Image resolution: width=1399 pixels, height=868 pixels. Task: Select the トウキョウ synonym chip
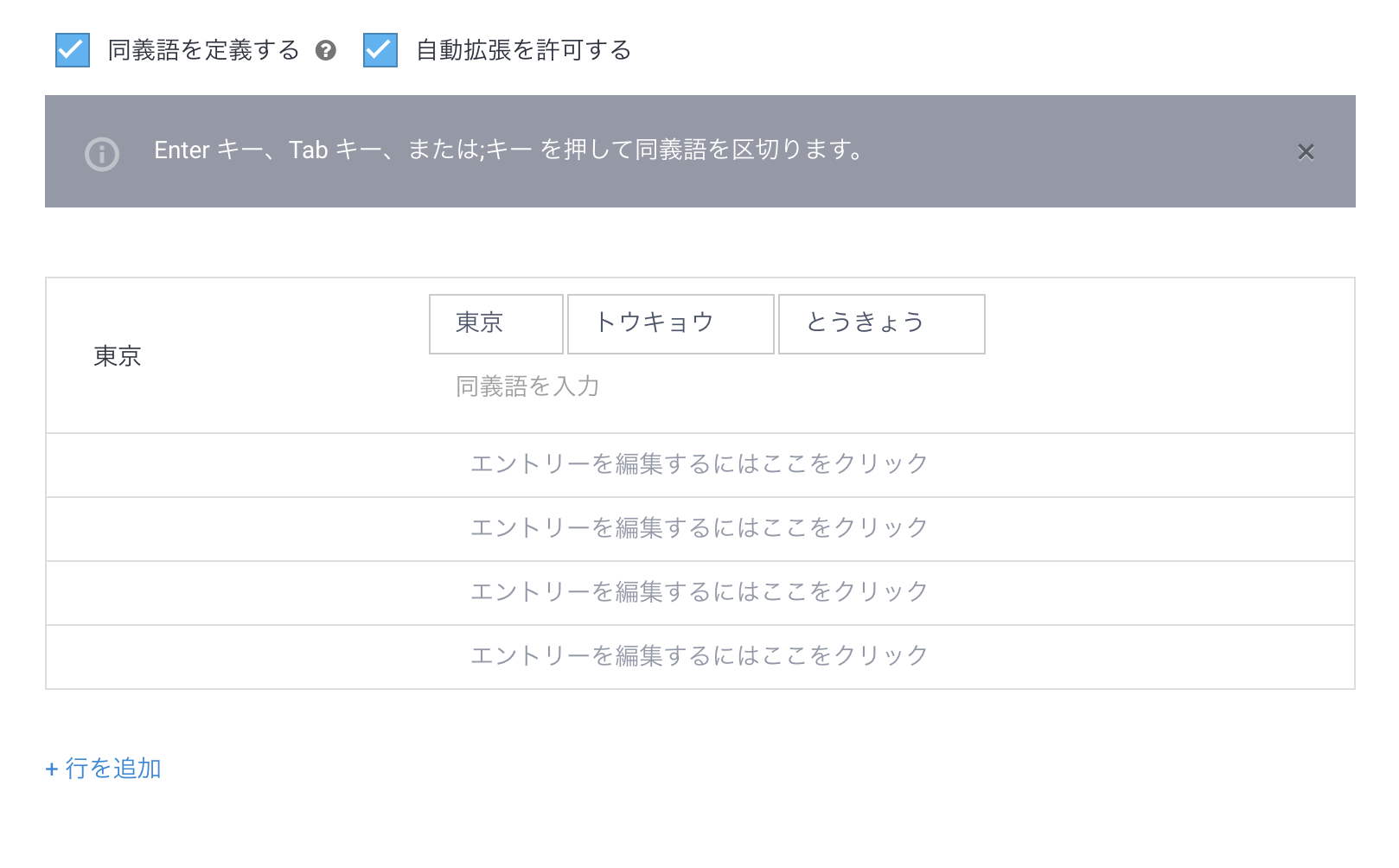[670, 324]
